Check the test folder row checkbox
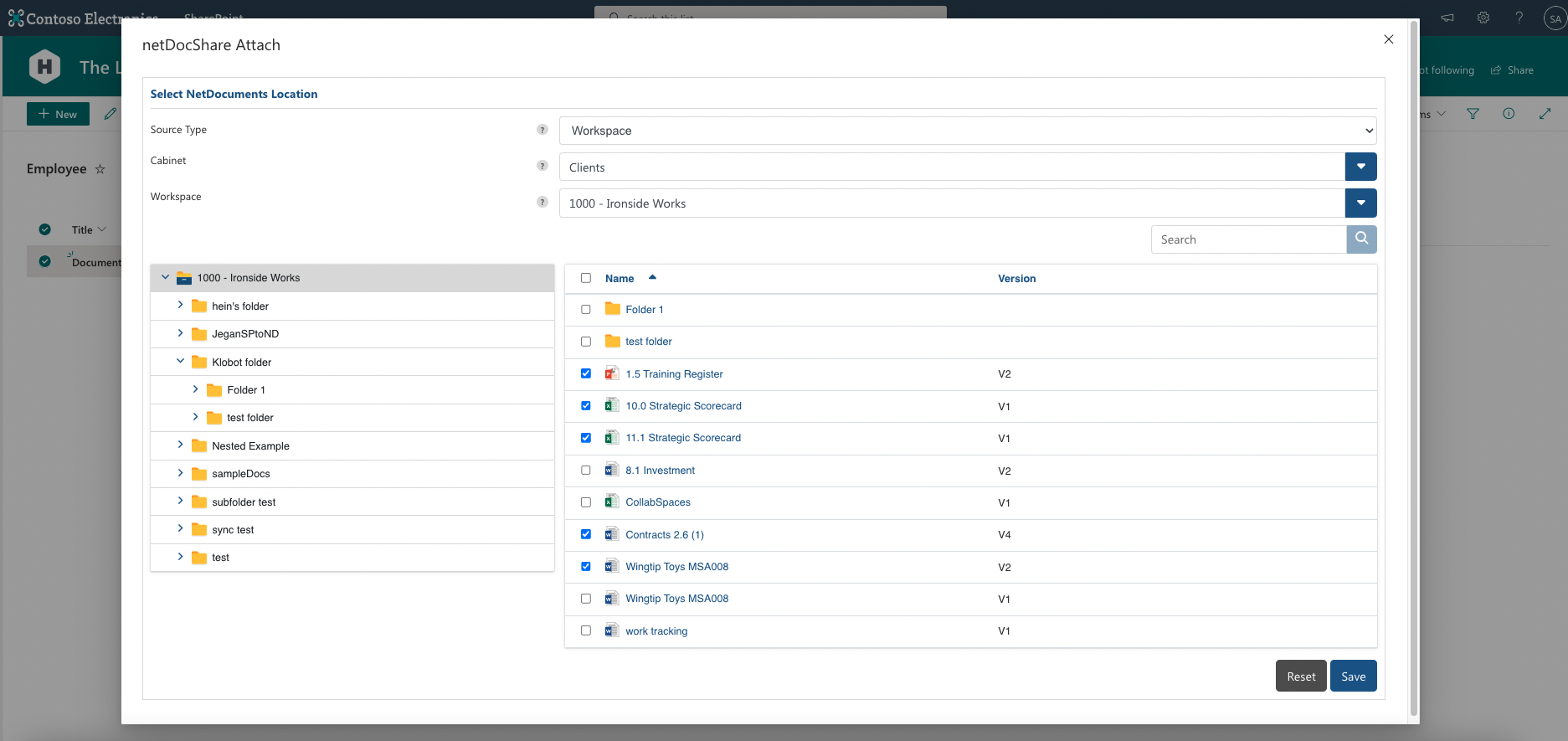The height and width of the screenshot is (741, 1568). [586, 341]
